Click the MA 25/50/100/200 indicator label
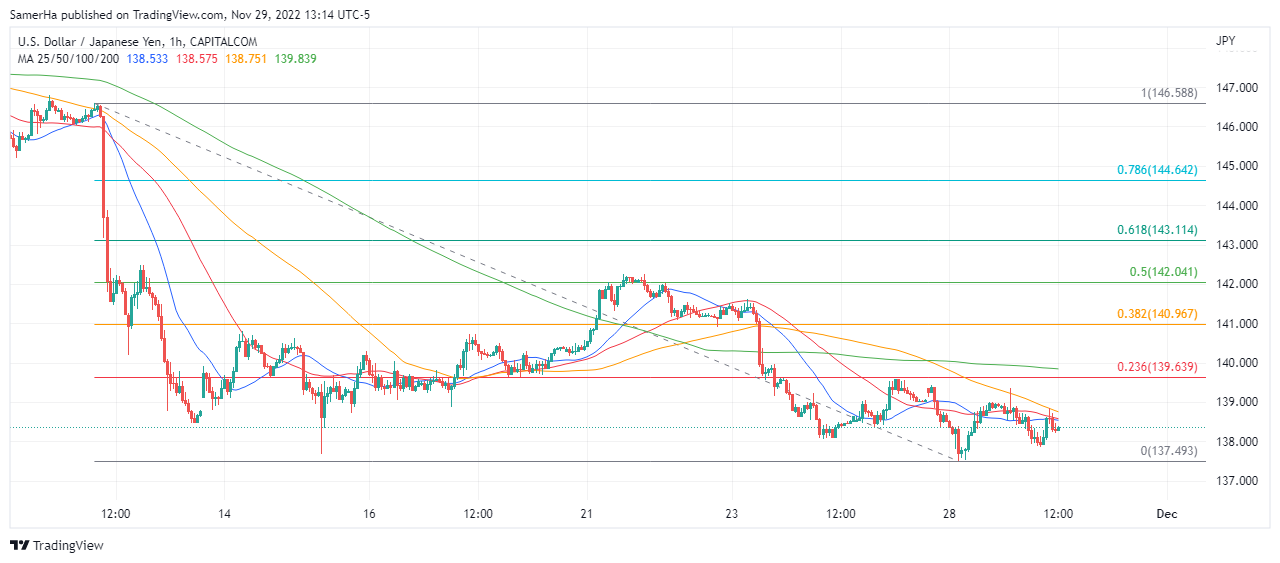Viewport: 1280px width, 563px height. coord(68,59)
